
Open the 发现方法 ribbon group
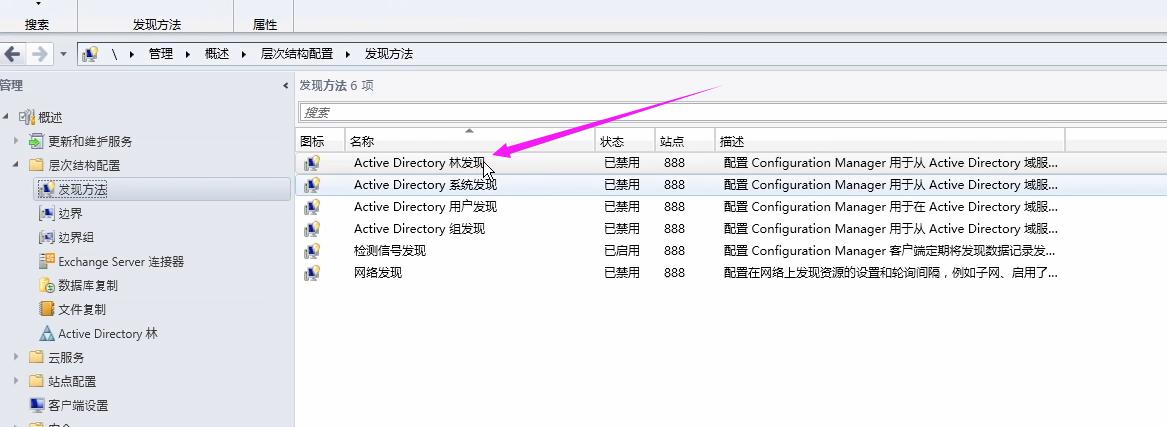(156, 24)
